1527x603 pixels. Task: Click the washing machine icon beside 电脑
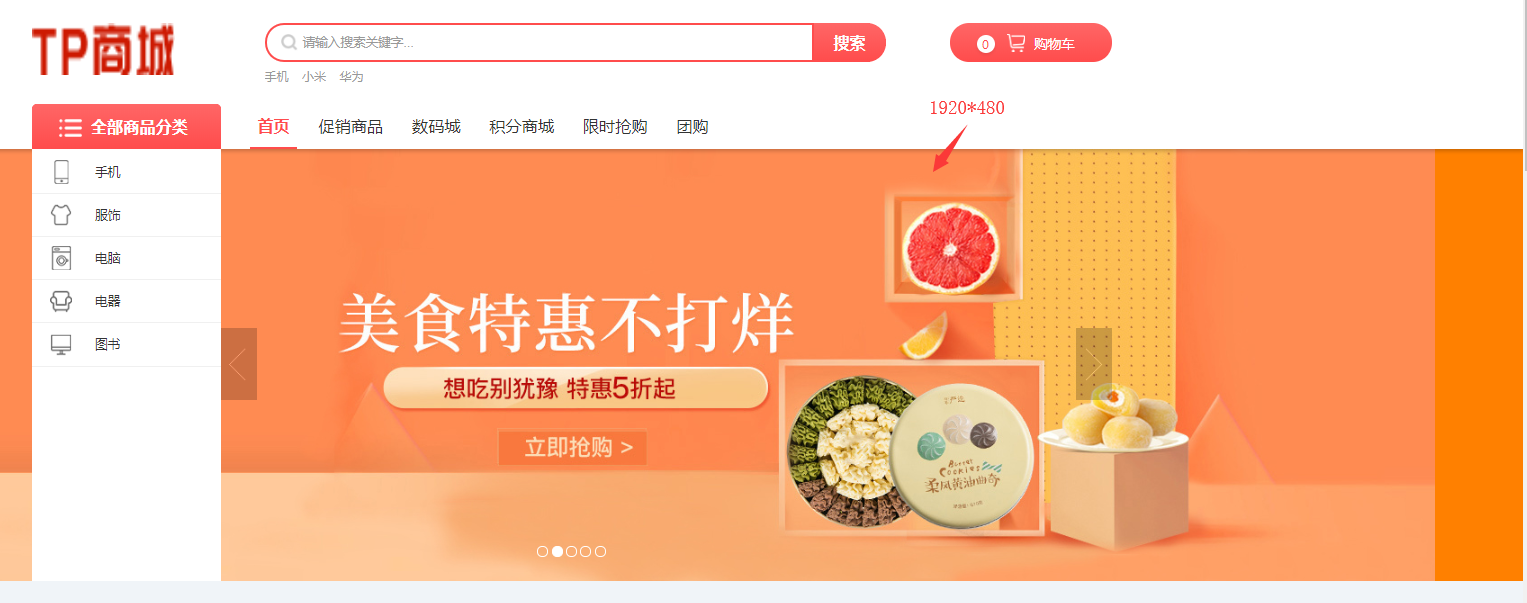tap(61, 258)
